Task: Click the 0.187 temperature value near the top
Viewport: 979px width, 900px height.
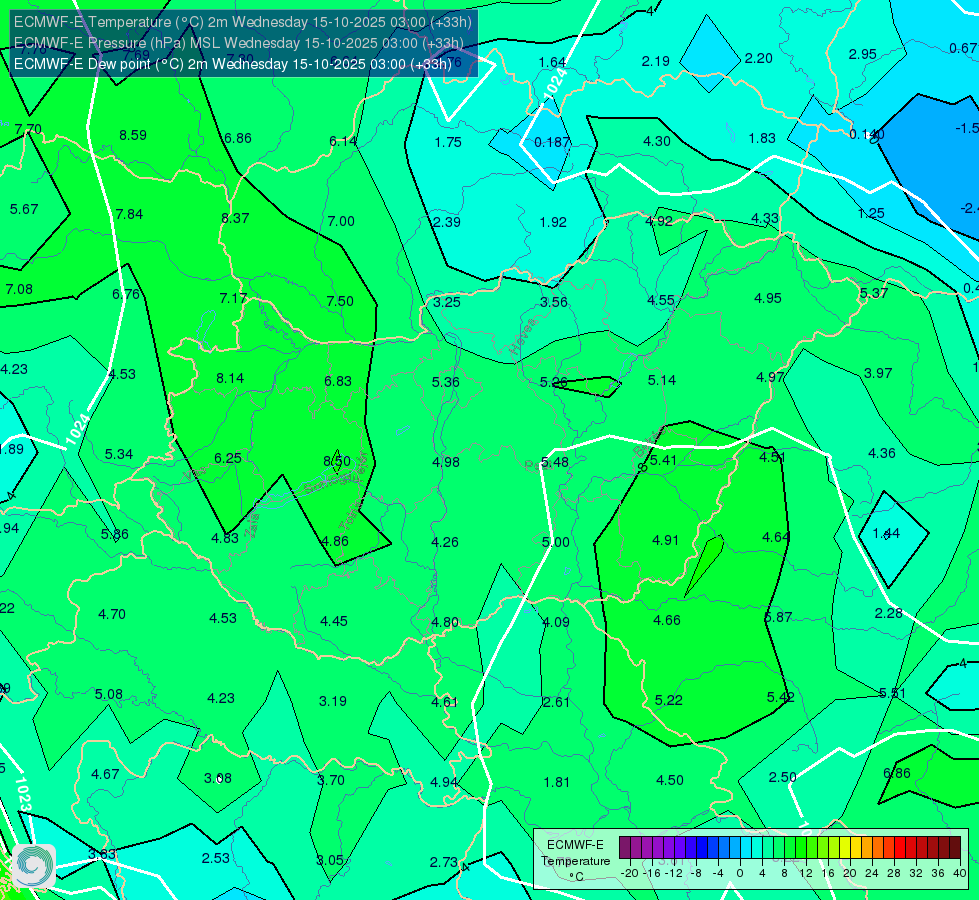Action: click(552, 142)
